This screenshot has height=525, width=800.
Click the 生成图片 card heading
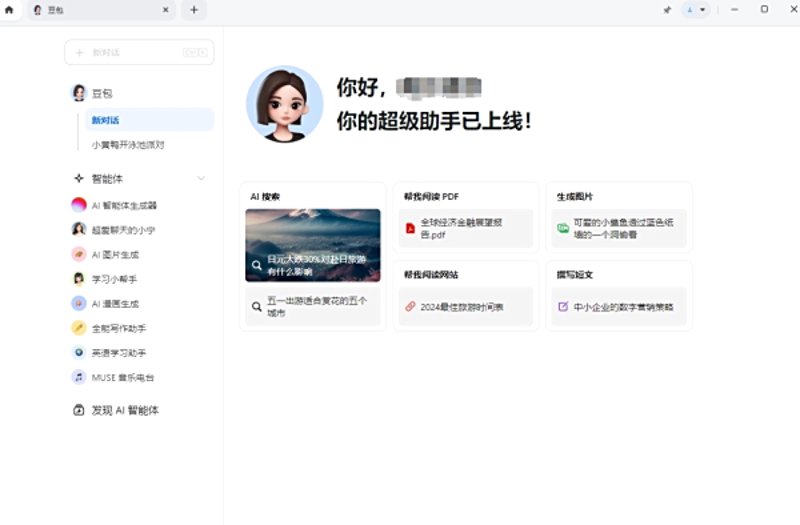click(x=574, y=196)
